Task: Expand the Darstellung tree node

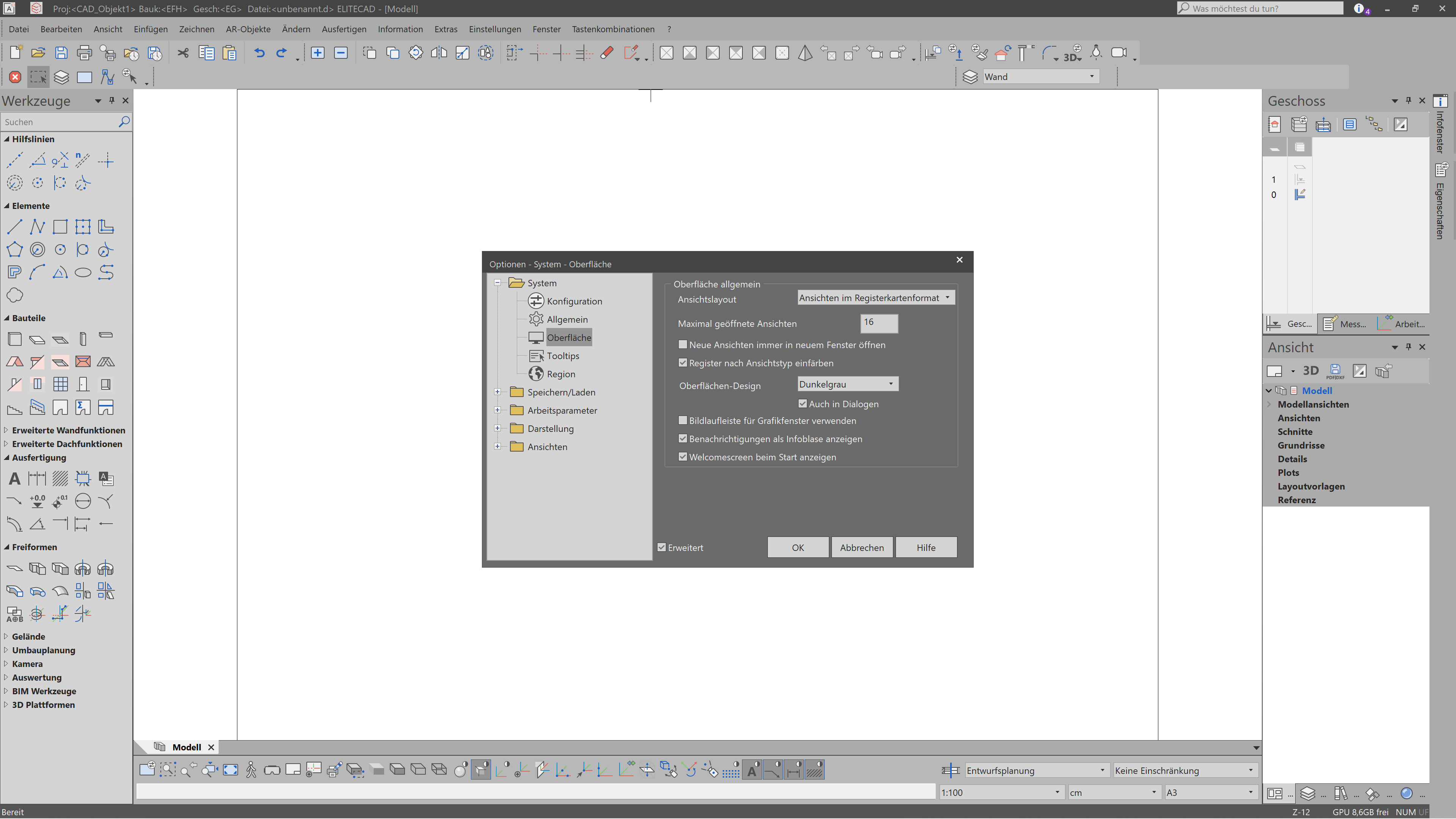Action: (498, 428)
